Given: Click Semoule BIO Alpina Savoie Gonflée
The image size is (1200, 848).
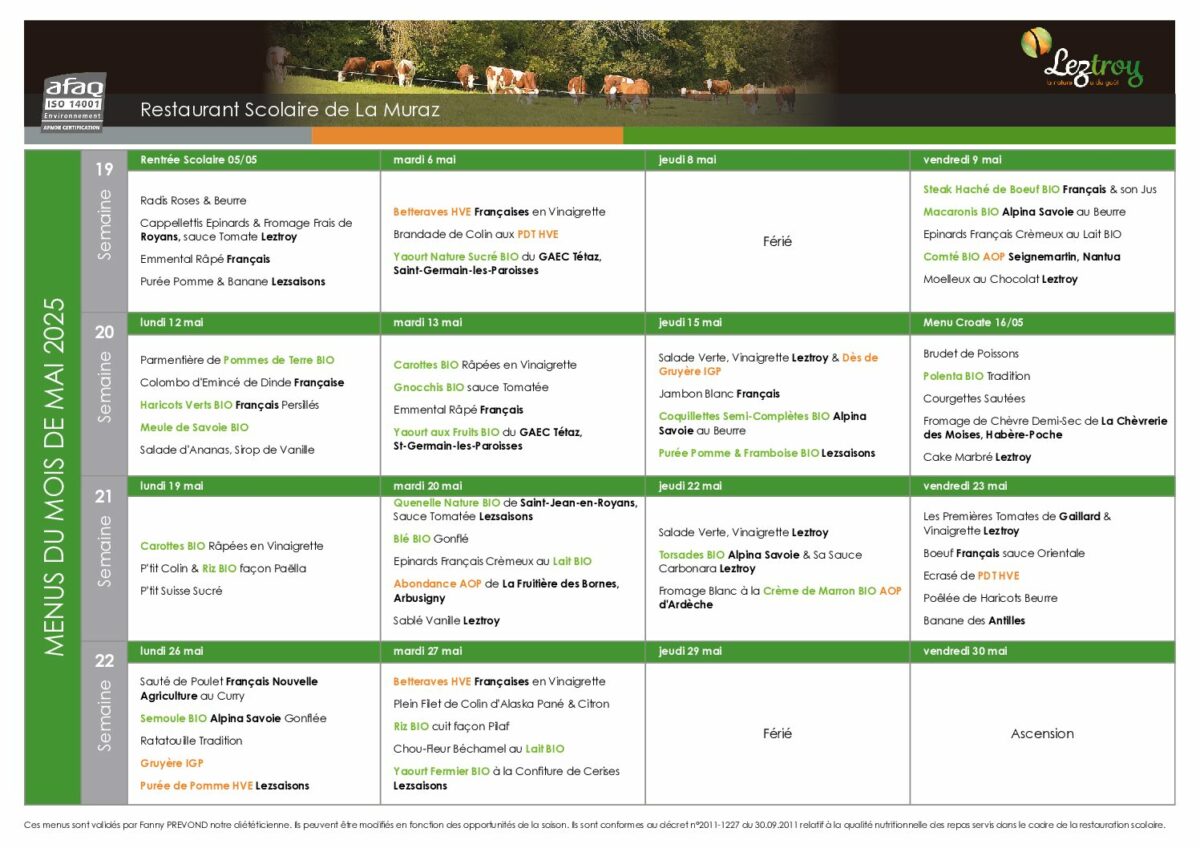Looking at the screenshot, I should [233, 719].
